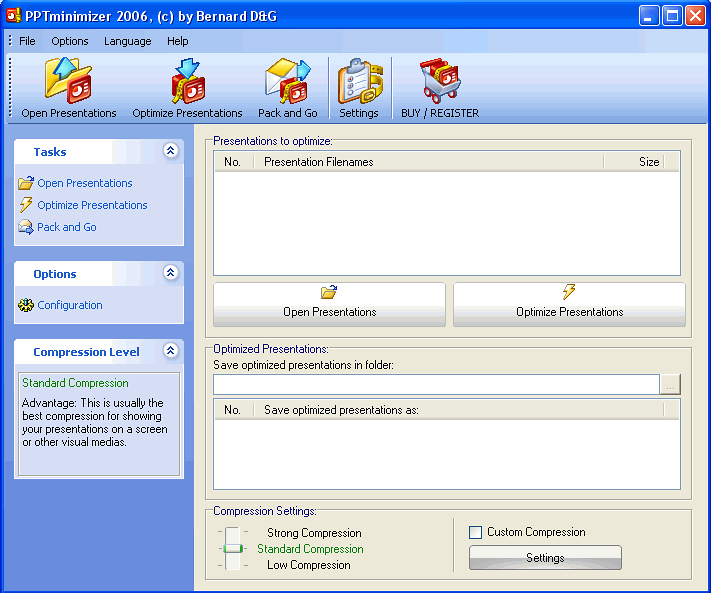
Task: Collapse the Tasks panel
Action: [x=170, y=151]
